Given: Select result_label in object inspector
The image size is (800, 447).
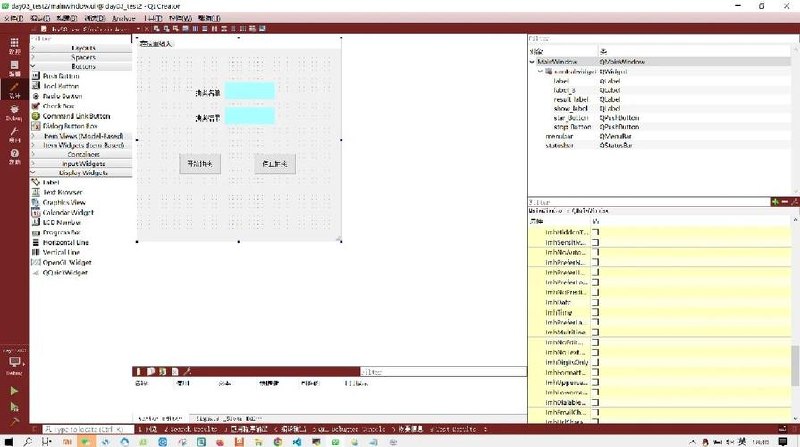Looking at the screenshot, I should coord(570,100).
